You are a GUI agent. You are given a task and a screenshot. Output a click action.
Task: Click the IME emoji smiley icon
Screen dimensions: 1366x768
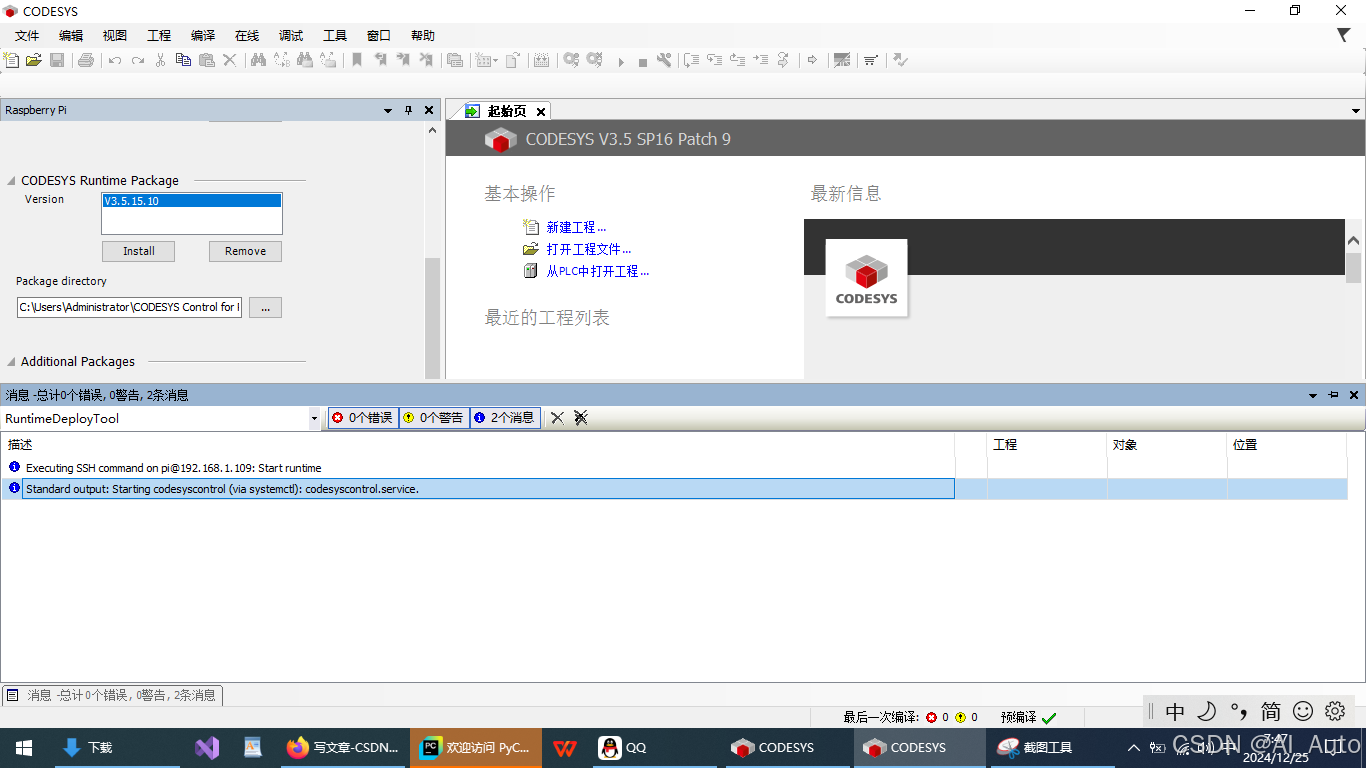(1303, 711)
